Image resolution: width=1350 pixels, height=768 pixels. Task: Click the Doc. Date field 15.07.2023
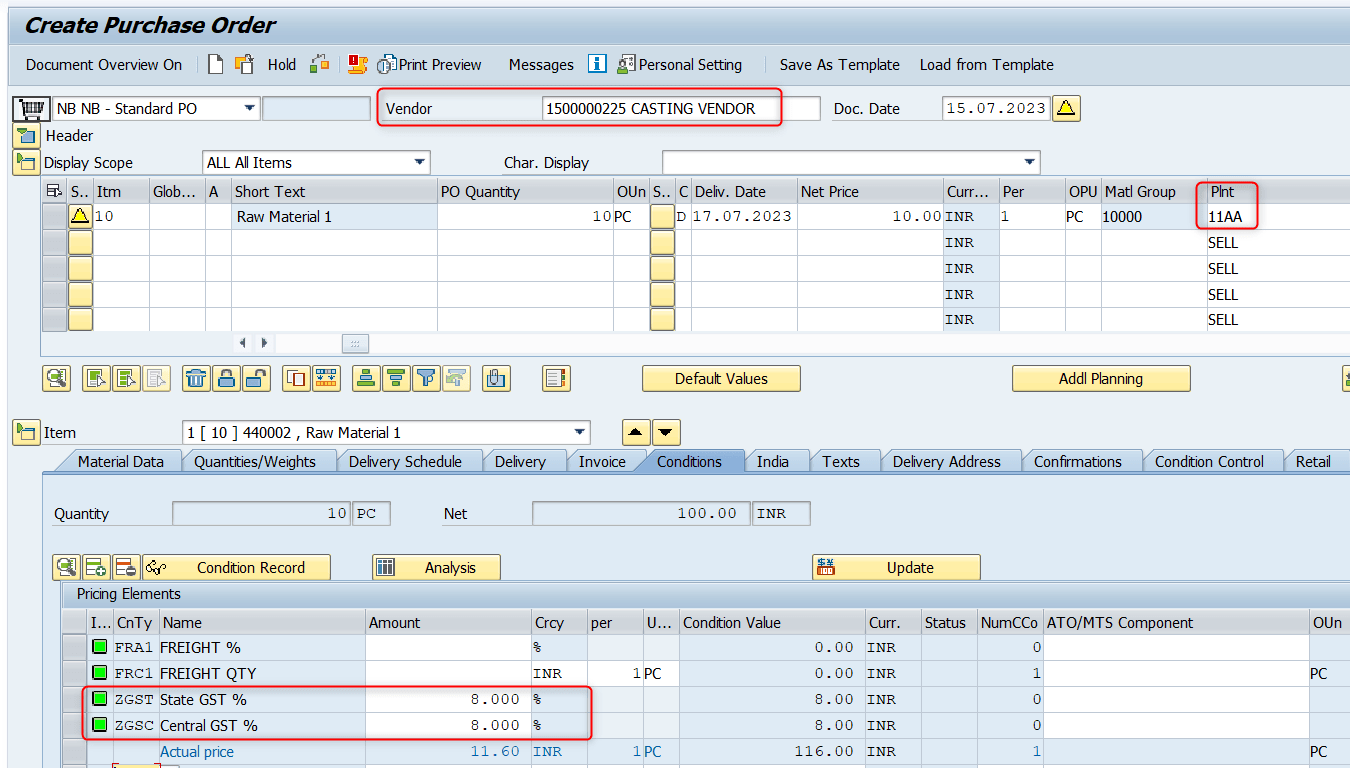click(x=996, y=108)
